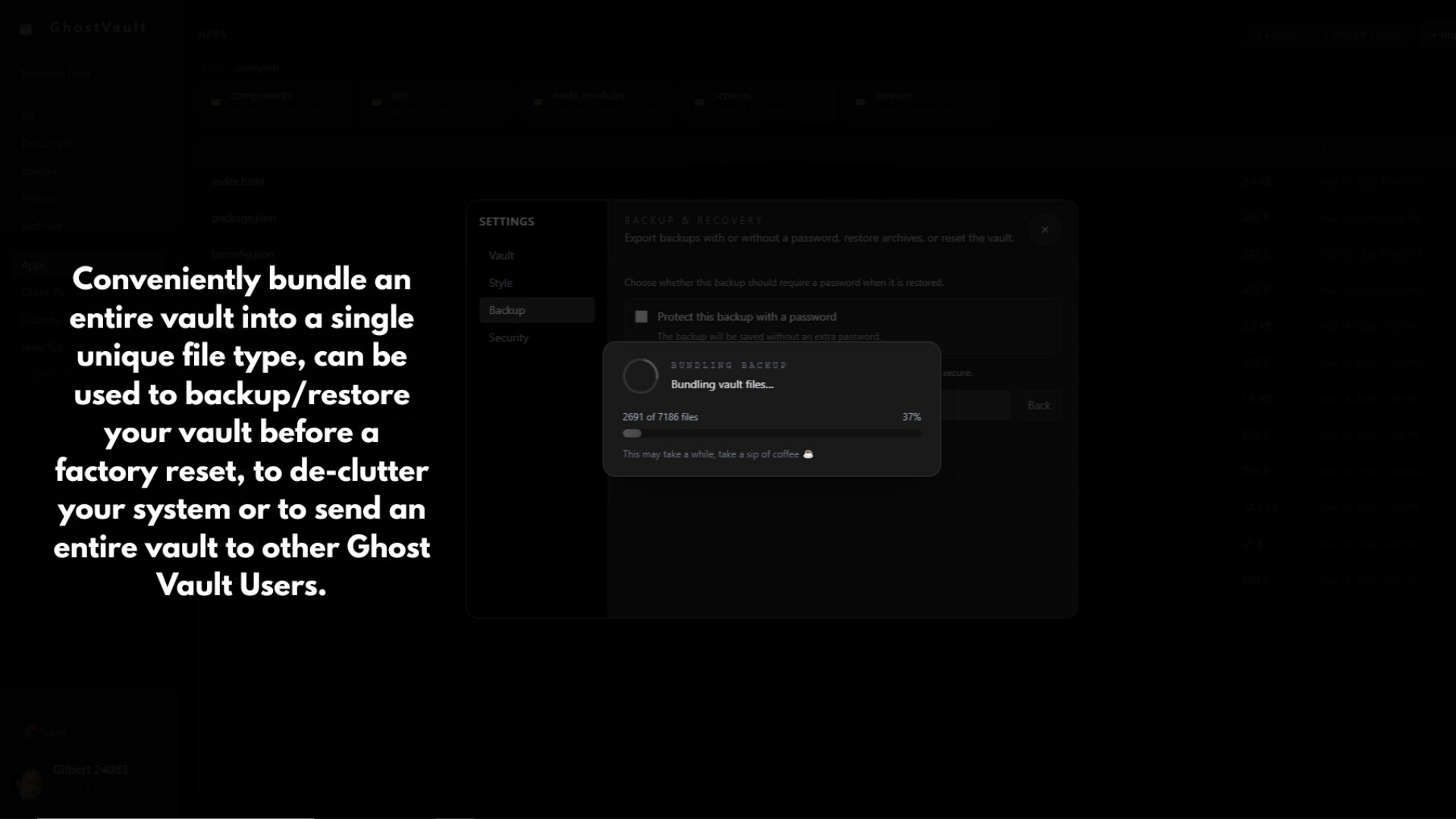Select the Style settings section
This screenshot has width=1456, height=819.
tap(500, 283)
